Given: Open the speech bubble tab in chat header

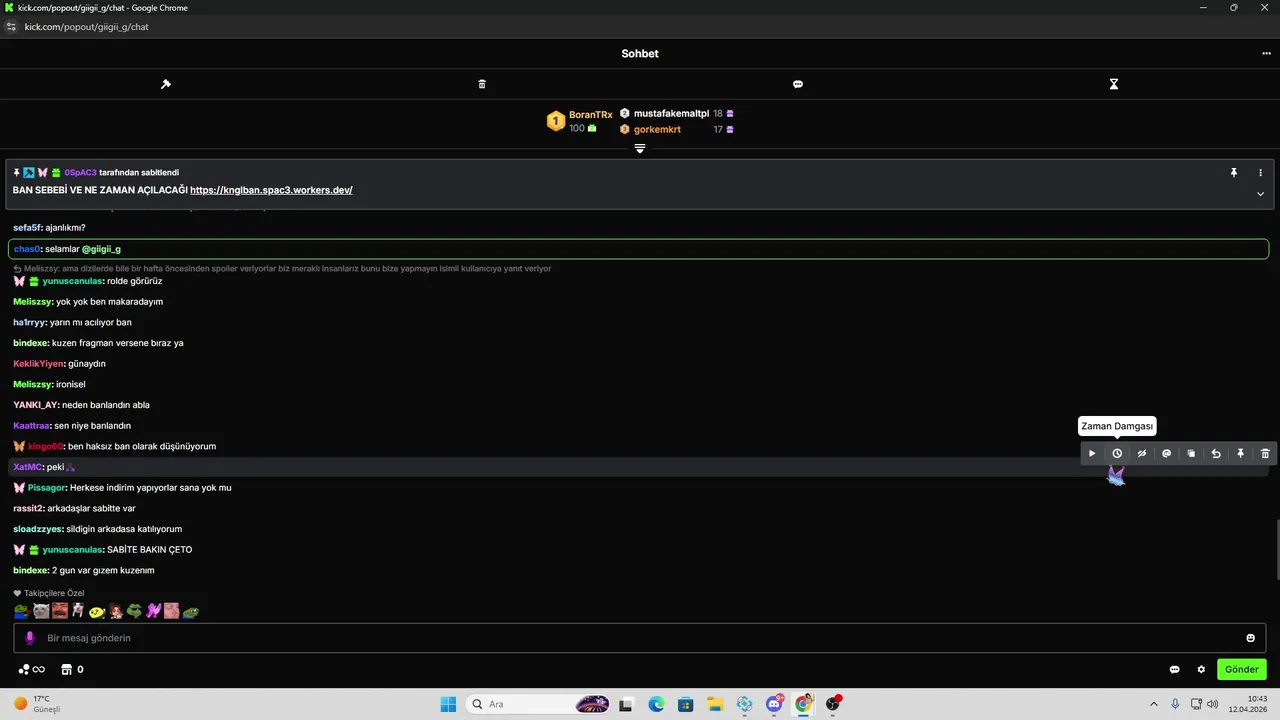Looking at the screenshot, I should point(798,84).
